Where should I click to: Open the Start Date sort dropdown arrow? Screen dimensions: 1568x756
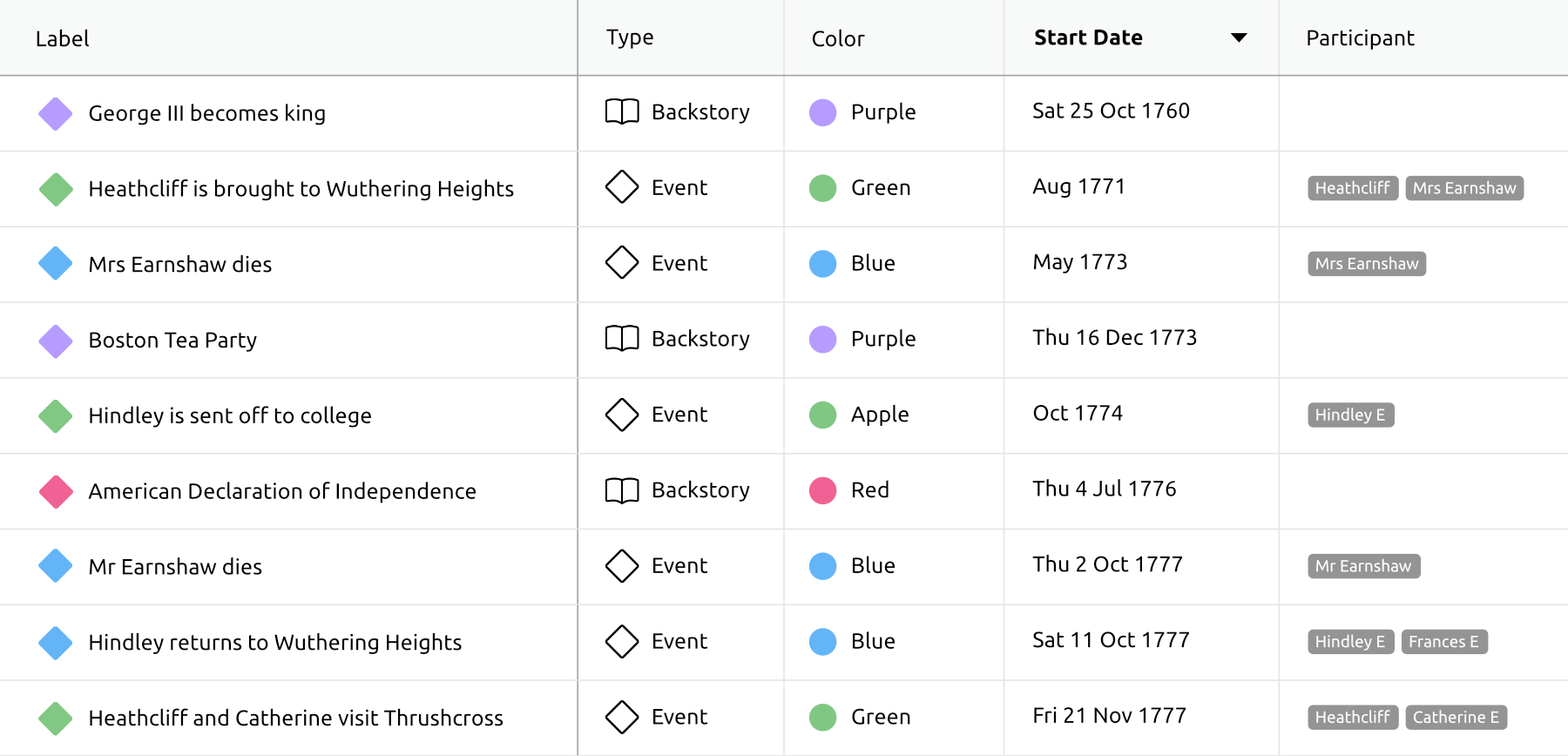[1238, 37]
